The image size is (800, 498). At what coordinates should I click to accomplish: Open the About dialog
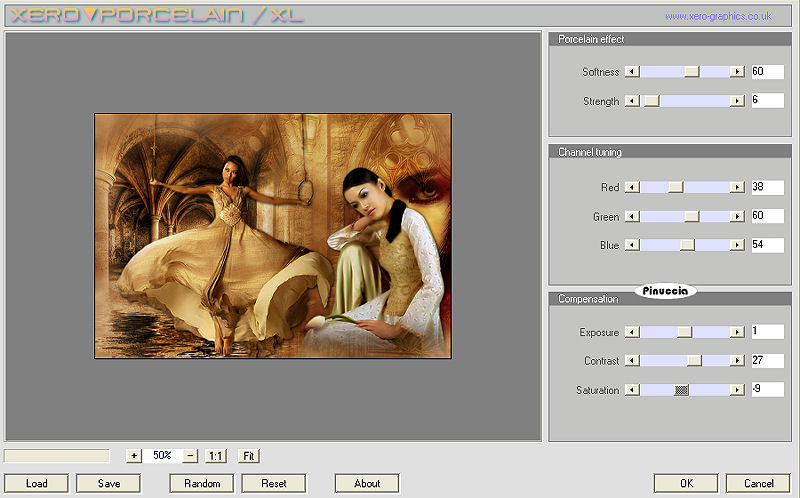[x=367, y=483]
